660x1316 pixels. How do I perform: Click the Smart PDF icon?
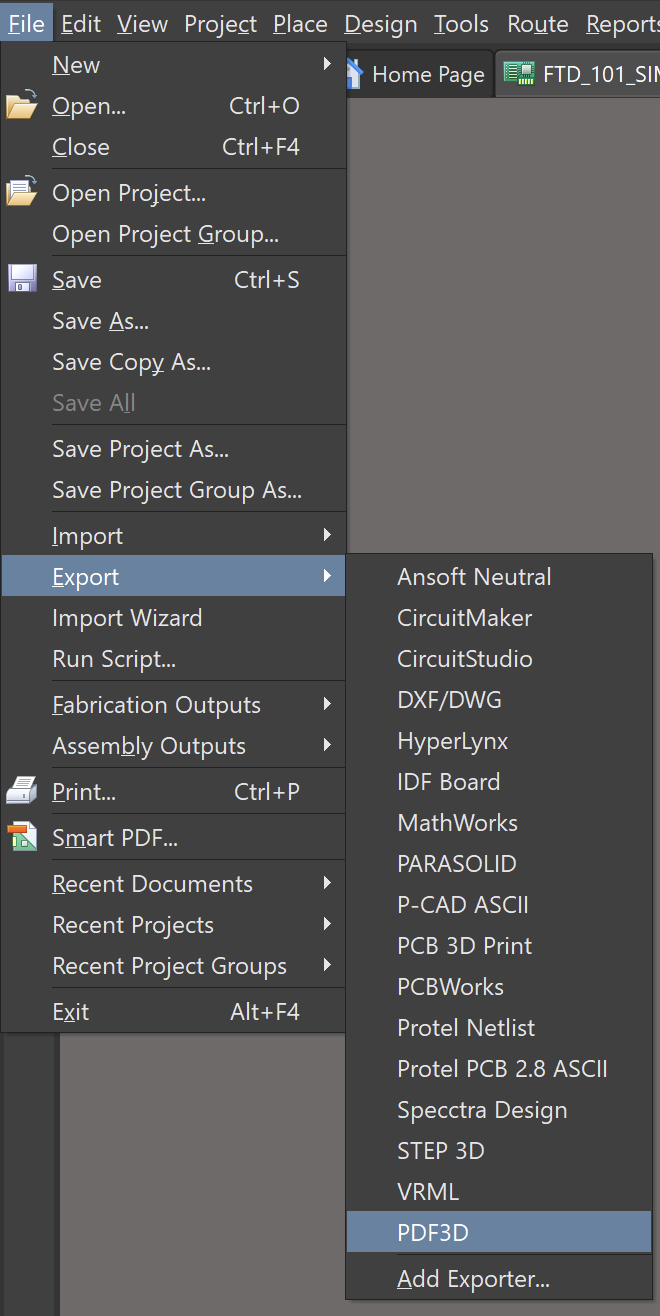[20, 836]
